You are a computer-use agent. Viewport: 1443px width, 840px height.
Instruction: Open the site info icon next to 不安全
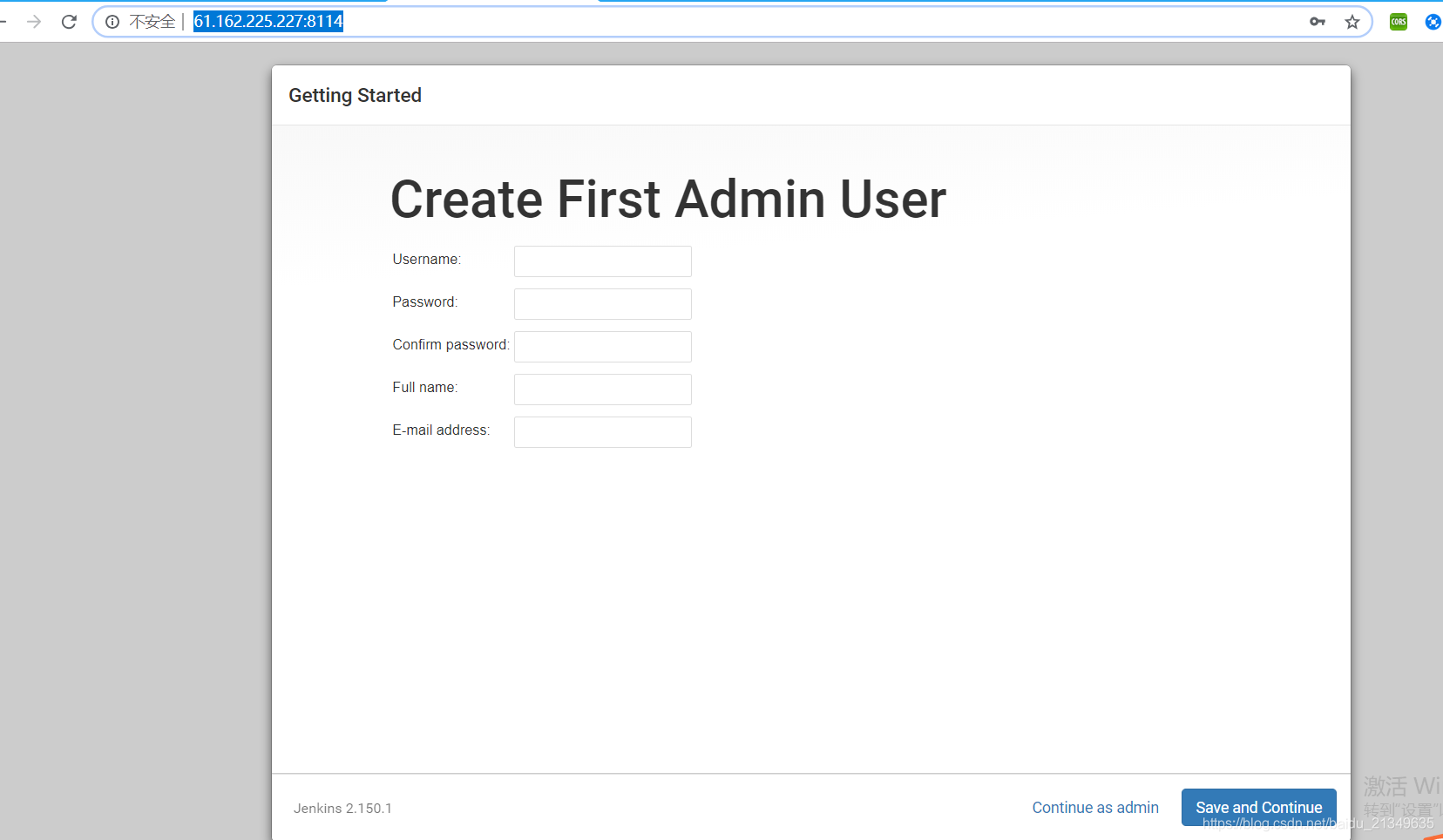tap(112, 22)
